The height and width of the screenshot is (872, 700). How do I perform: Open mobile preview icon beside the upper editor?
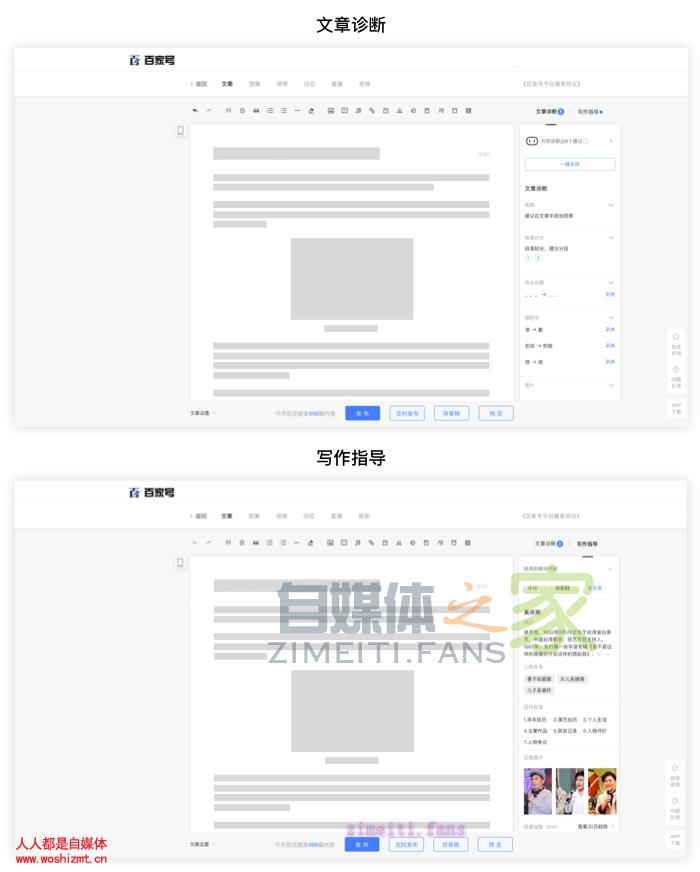coord(181,131)
